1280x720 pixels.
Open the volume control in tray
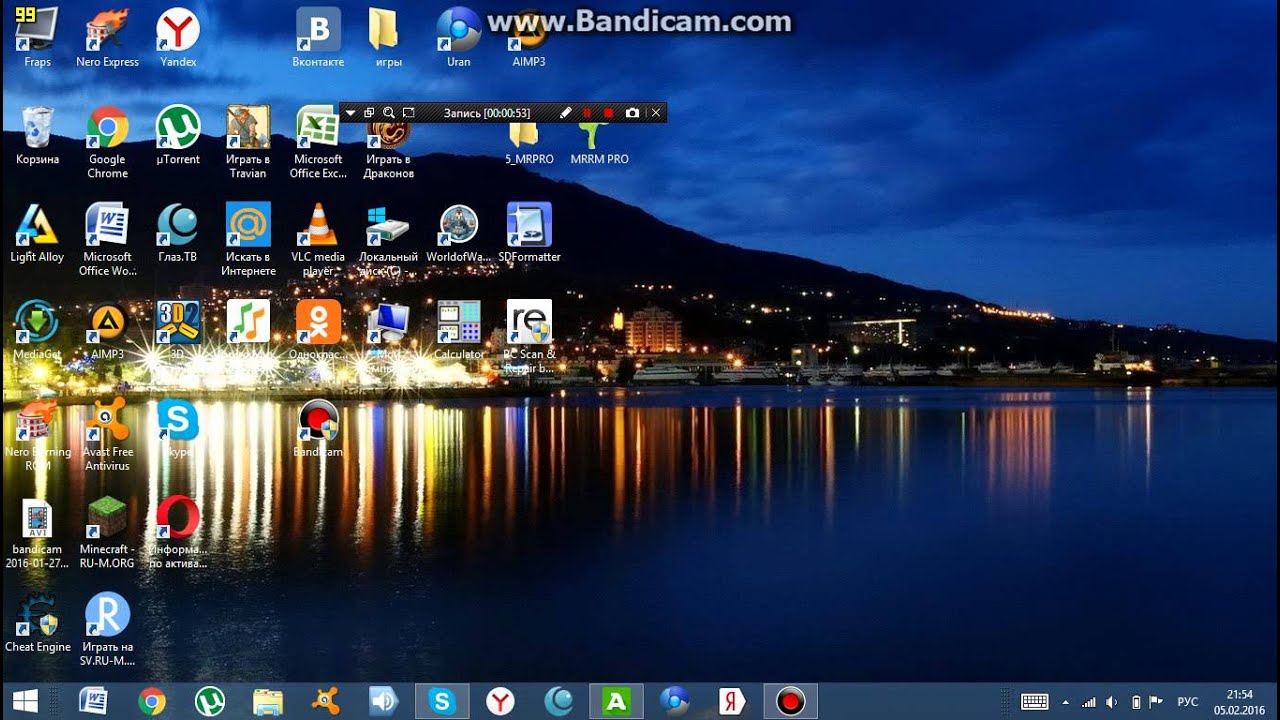(1112, 702)
